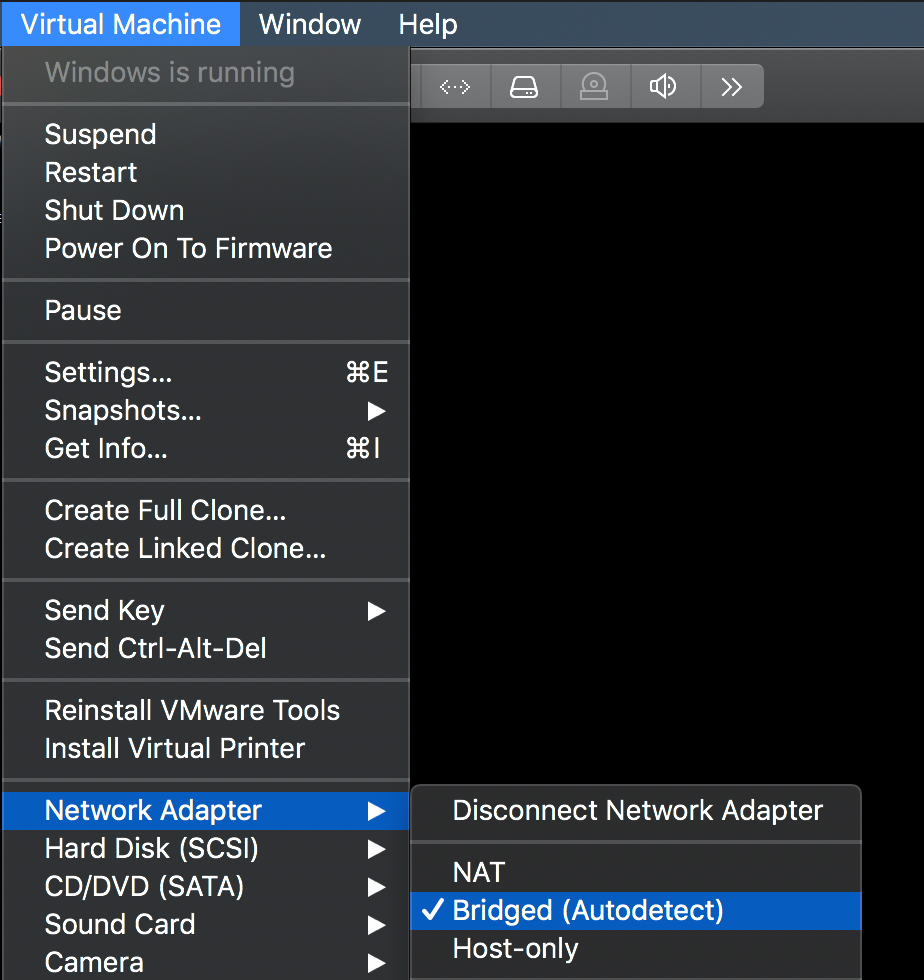This screenshot has height=980, width=924.
Task: Click the camera toolbar icon
Action: (x=593, y=86)
